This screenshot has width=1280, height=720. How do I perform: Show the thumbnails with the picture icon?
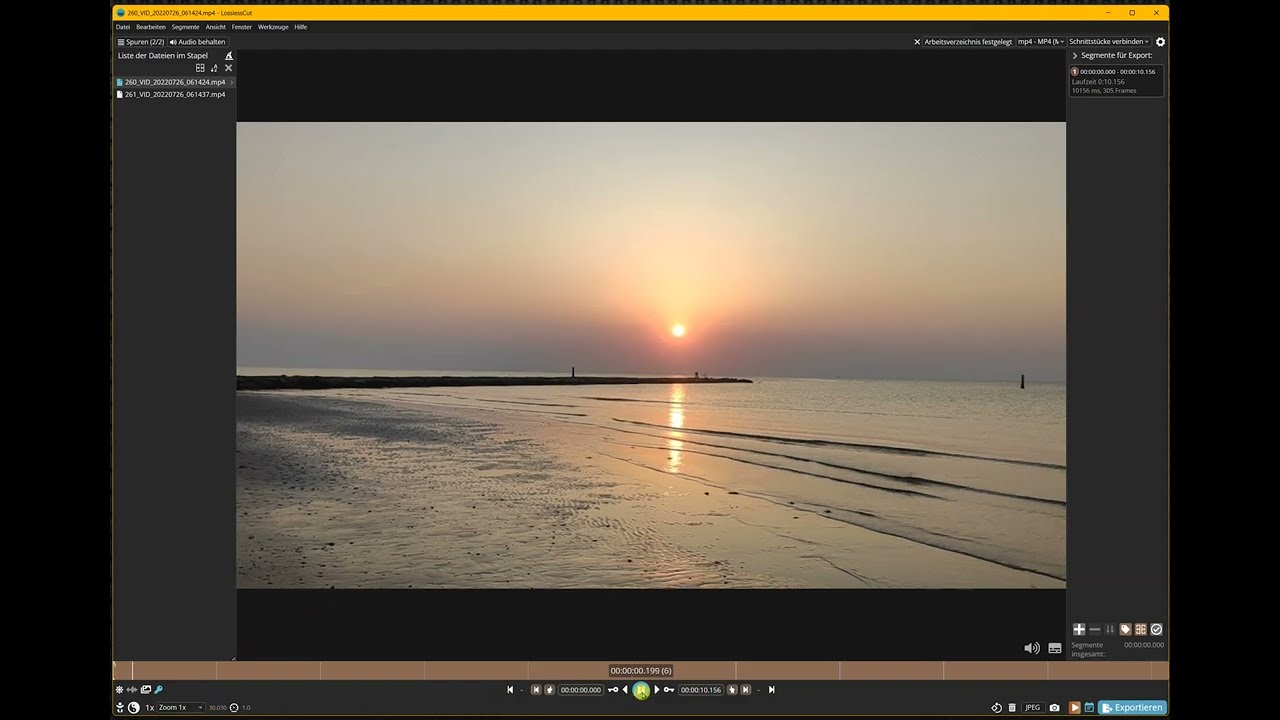[x=145, y=690]
